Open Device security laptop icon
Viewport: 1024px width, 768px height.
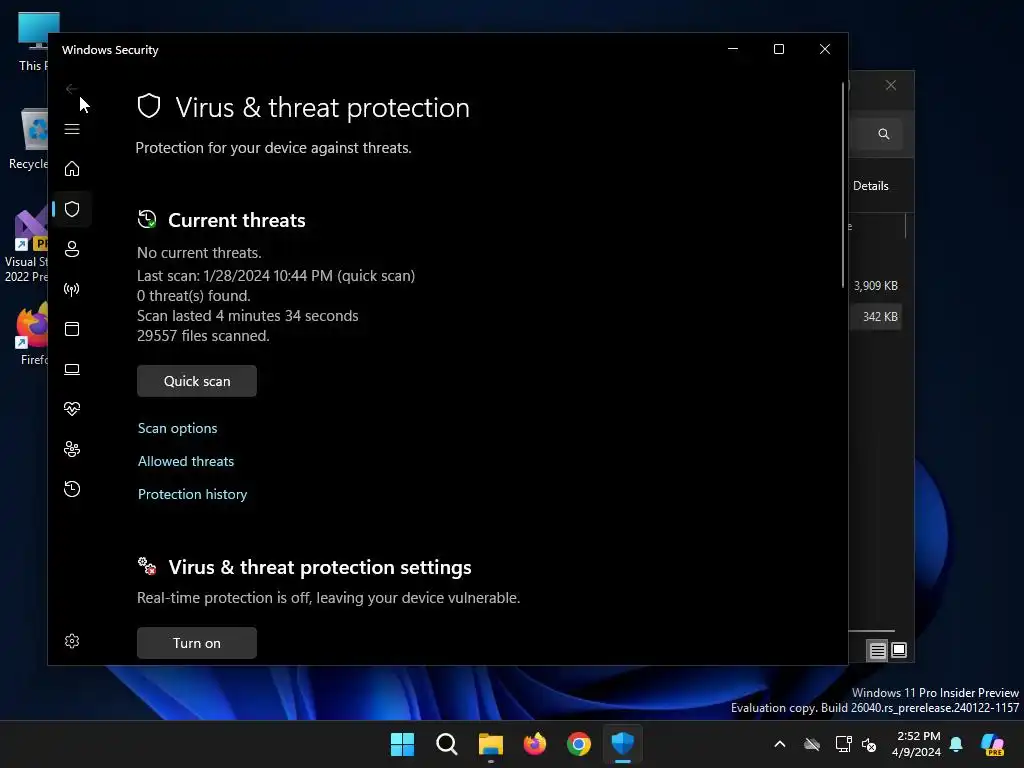pos(72,370)
